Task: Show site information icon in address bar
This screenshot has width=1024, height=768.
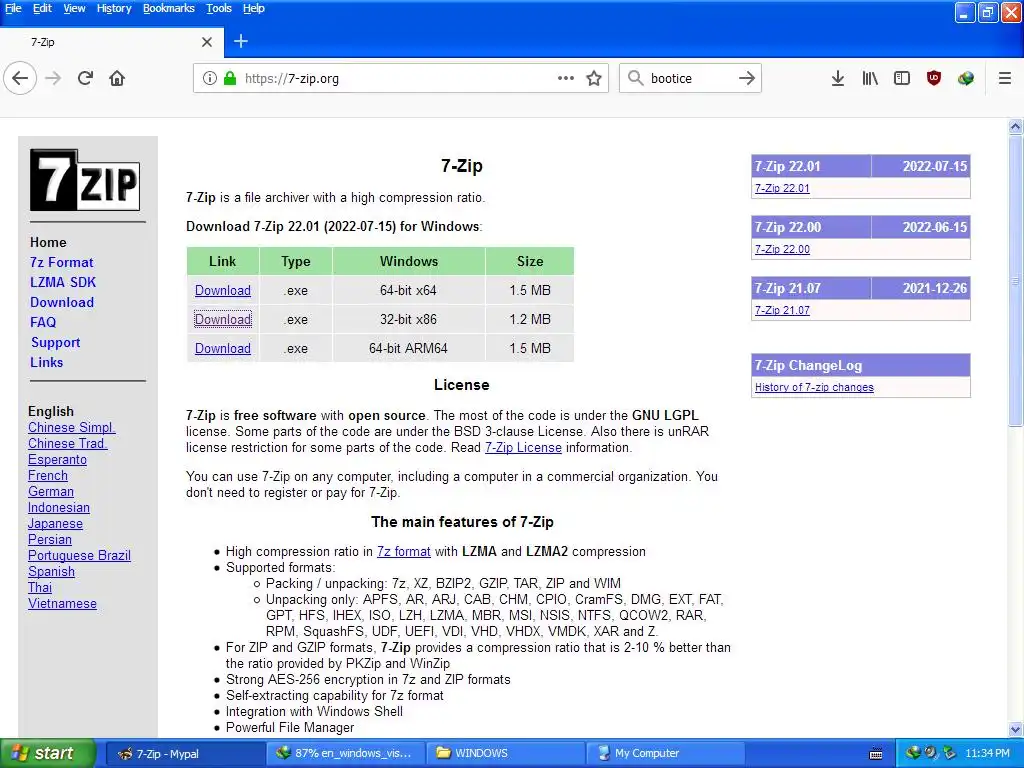Action: [210, 78]
